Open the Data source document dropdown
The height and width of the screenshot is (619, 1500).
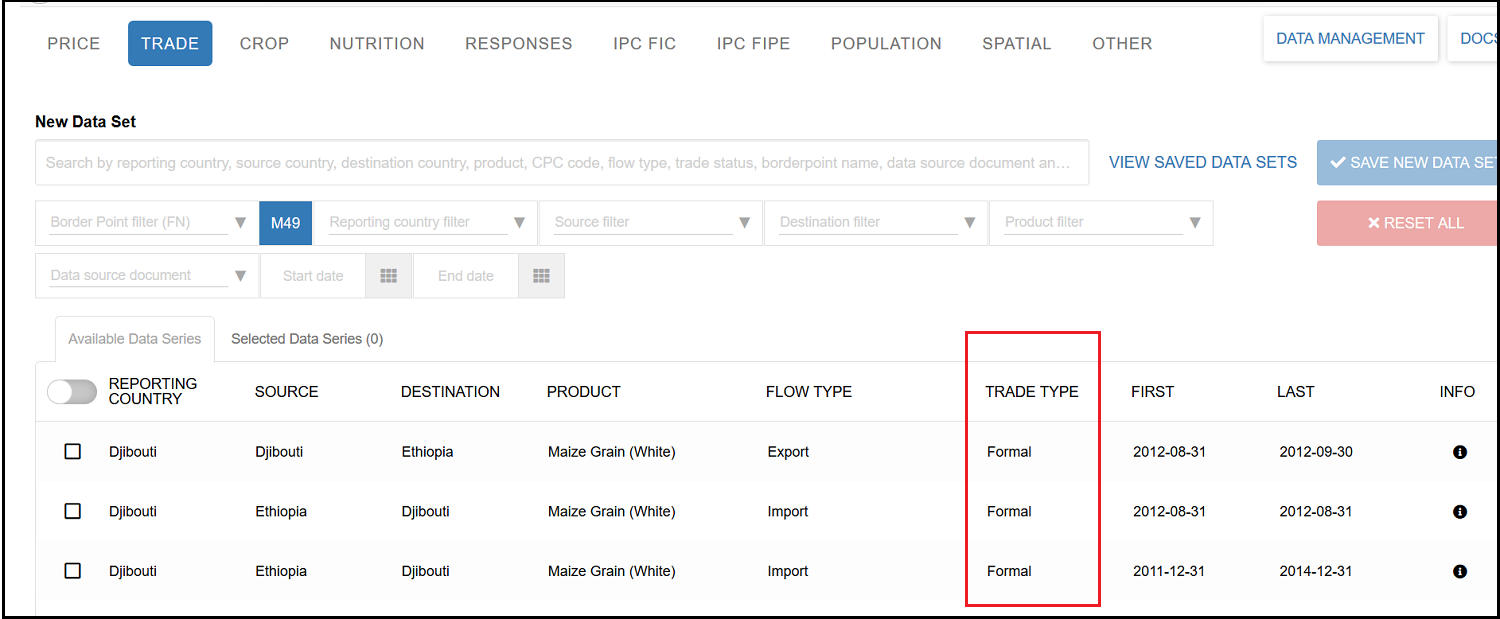click(x=240, y=276)
